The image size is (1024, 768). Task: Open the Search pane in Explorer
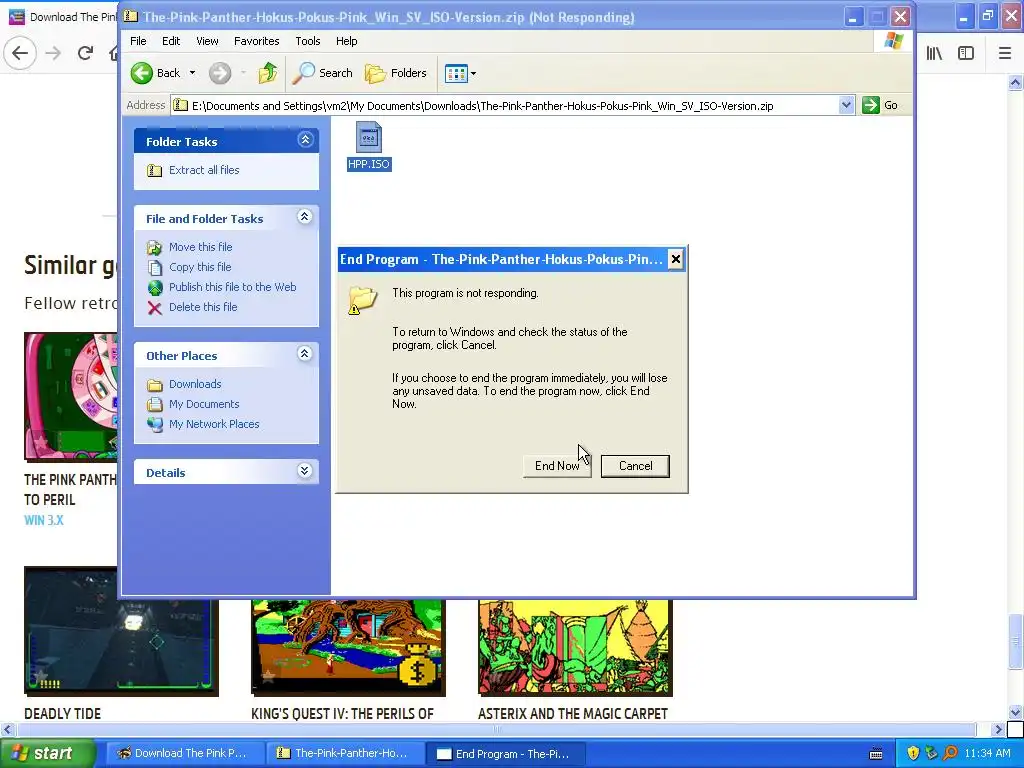coord(322,73)
